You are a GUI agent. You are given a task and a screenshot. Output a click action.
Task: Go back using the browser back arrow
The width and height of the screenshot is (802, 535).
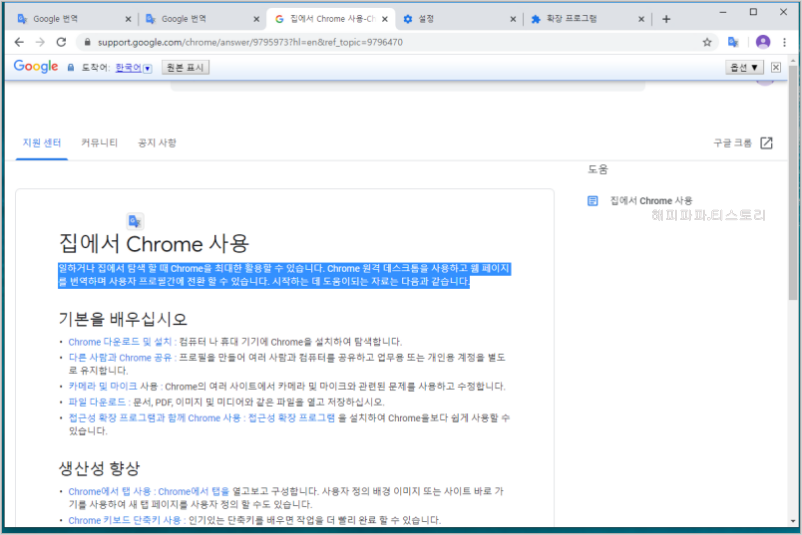19,42
